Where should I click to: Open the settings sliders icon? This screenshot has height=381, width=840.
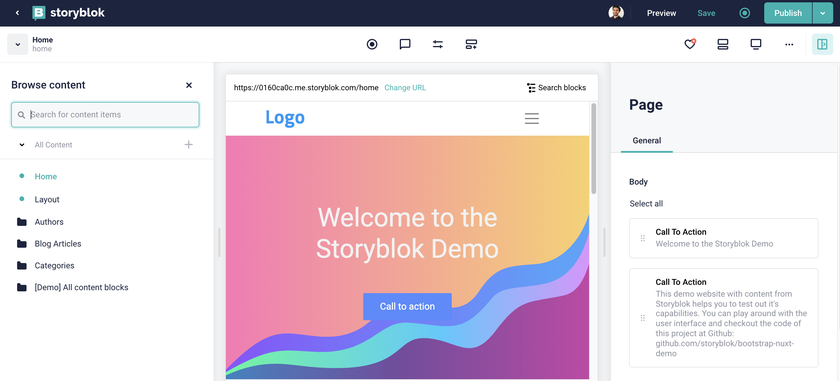click(x=438, y=44)
